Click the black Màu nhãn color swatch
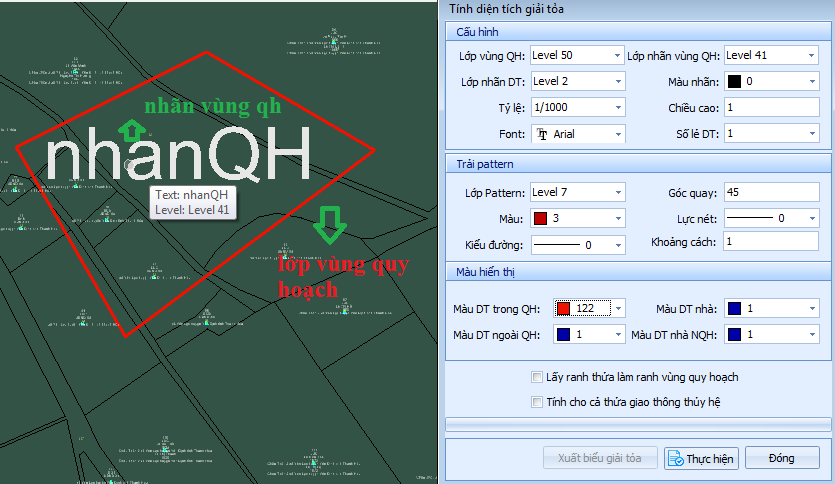 [734, 81]
